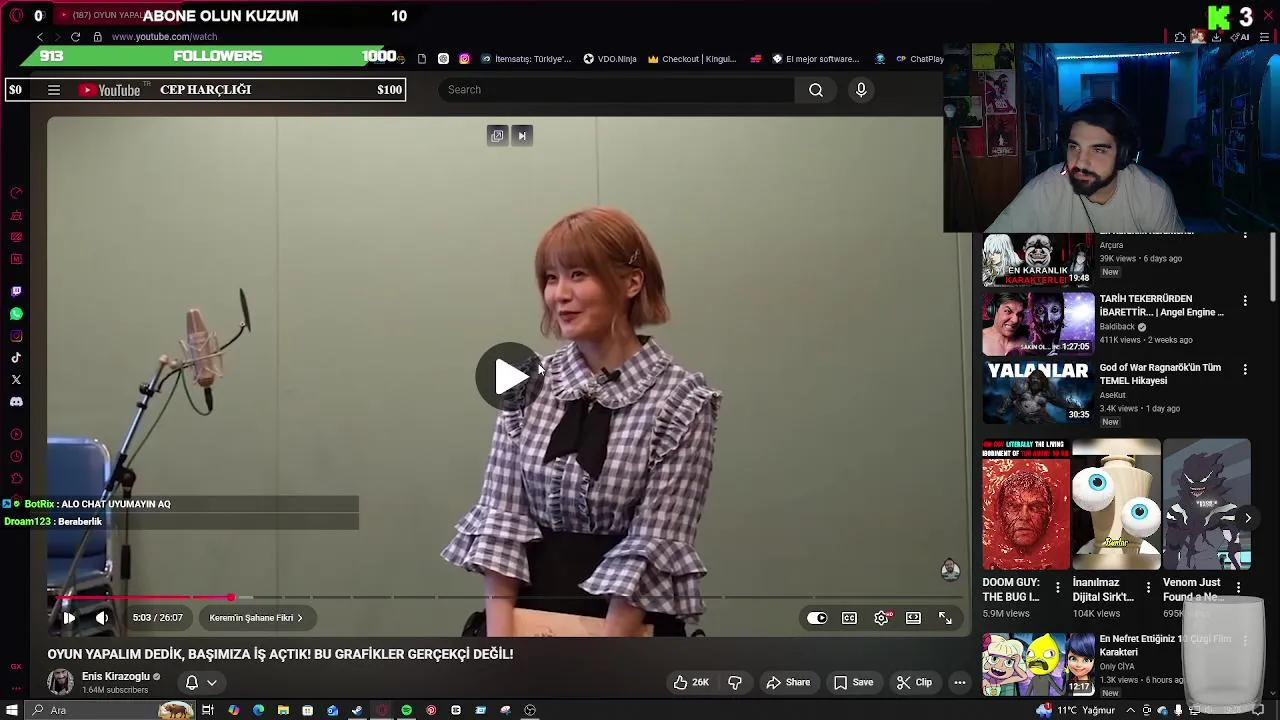Click the pop-out video icon atop player

[x=497, y=136]
